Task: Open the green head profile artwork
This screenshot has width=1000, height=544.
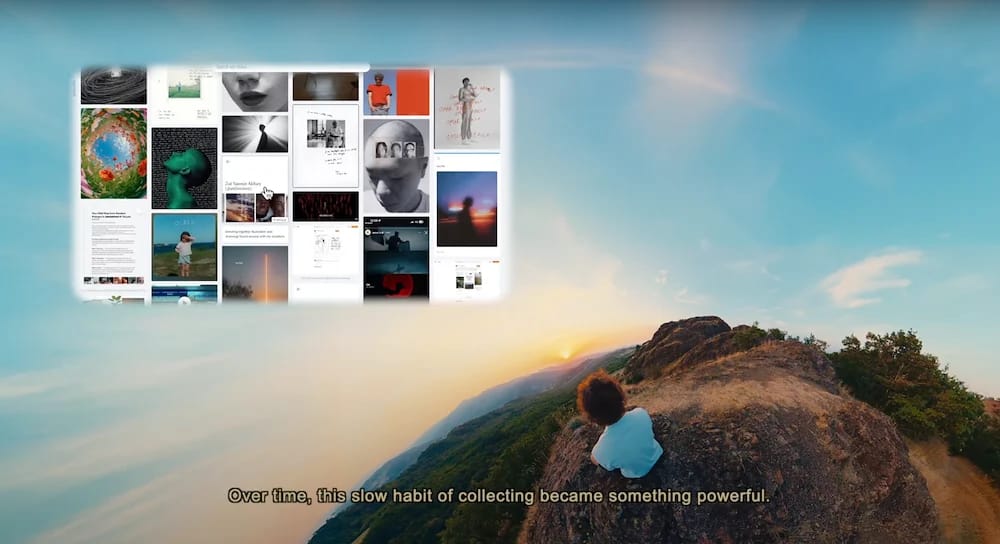Action: pyautogui.click(x=184, y=167)
